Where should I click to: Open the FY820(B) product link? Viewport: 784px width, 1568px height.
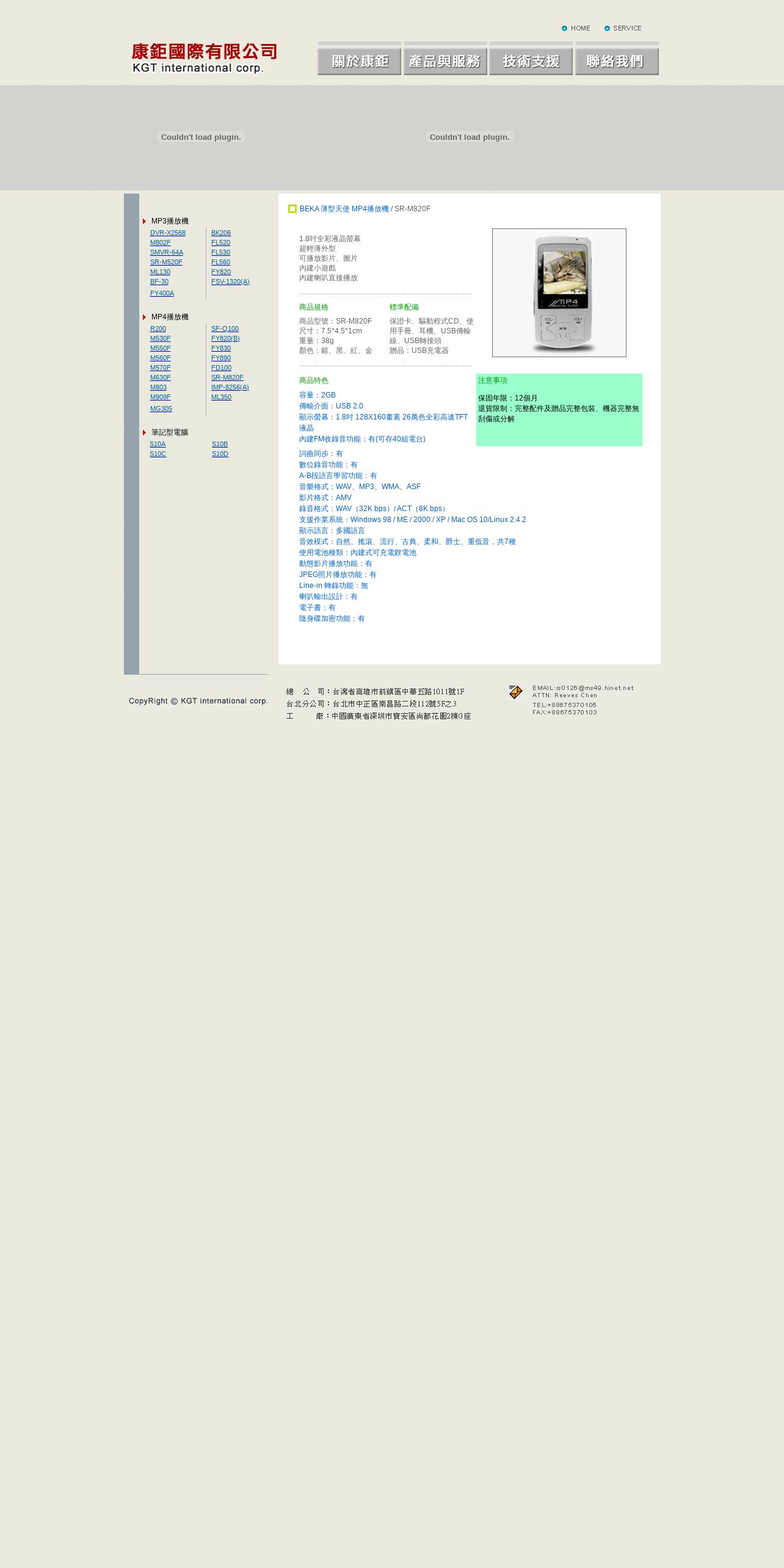(x=226, y=338)
